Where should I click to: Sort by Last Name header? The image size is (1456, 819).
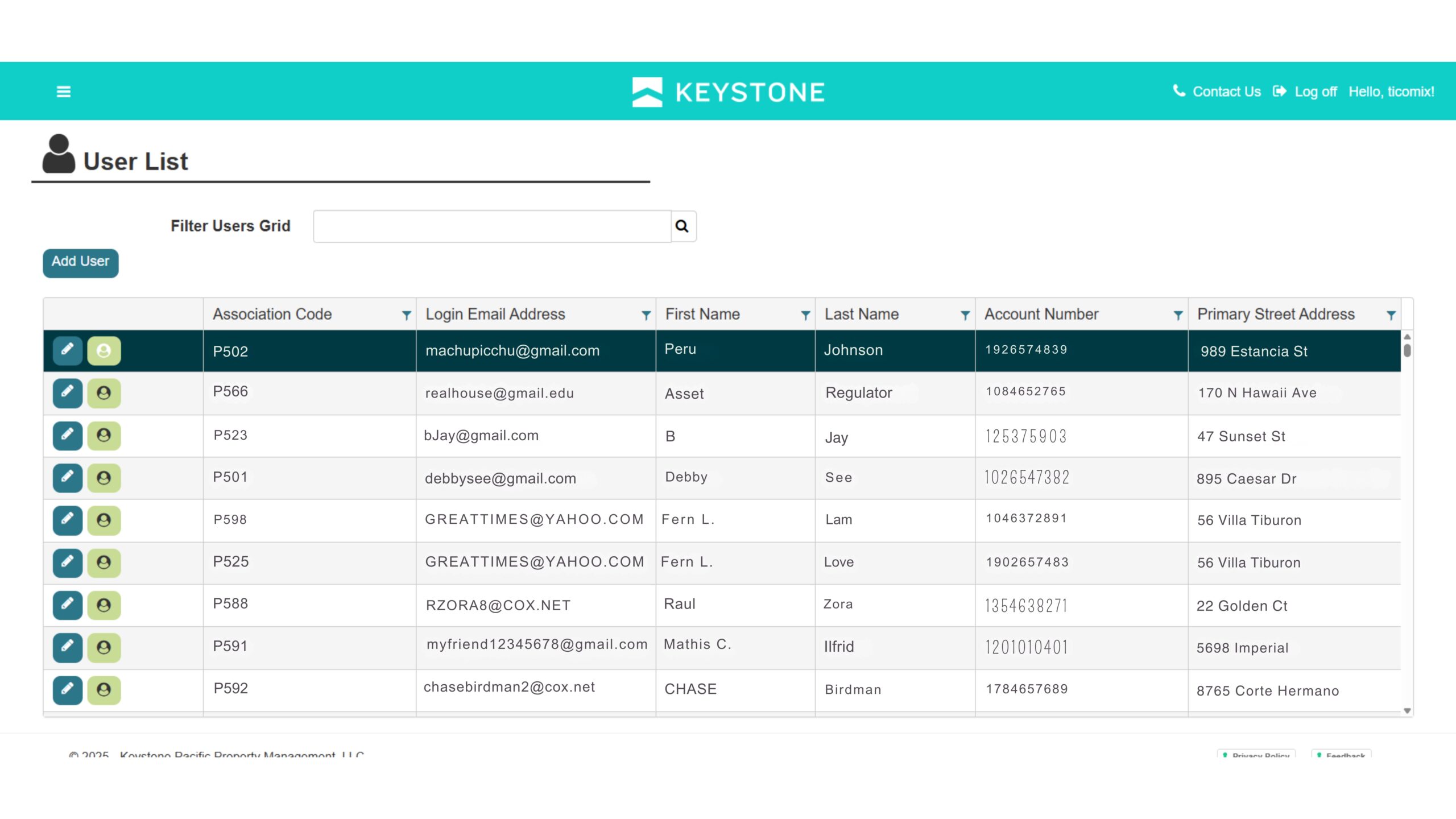(x=862, y=314)
